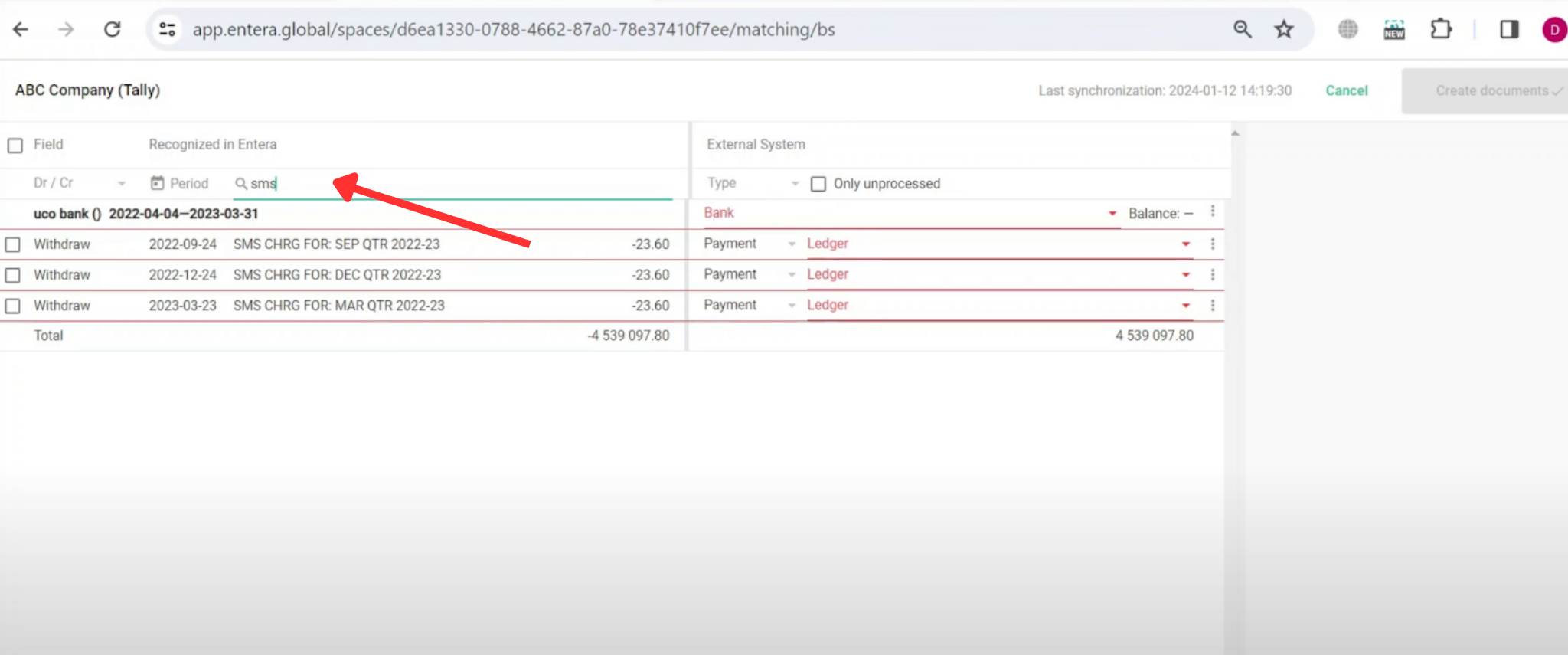Viewport: 1568px width, 655px height.
Task: Open three-dot menu for SEP QTR row
Action: tap(1212, 244)
